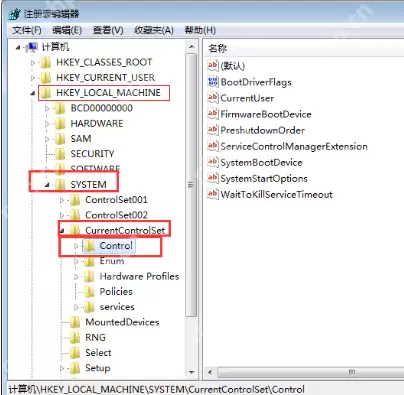This screenshot has height=395, width=404.
Task: Click the RNG folder icon
Action: [x=75, y=337]
